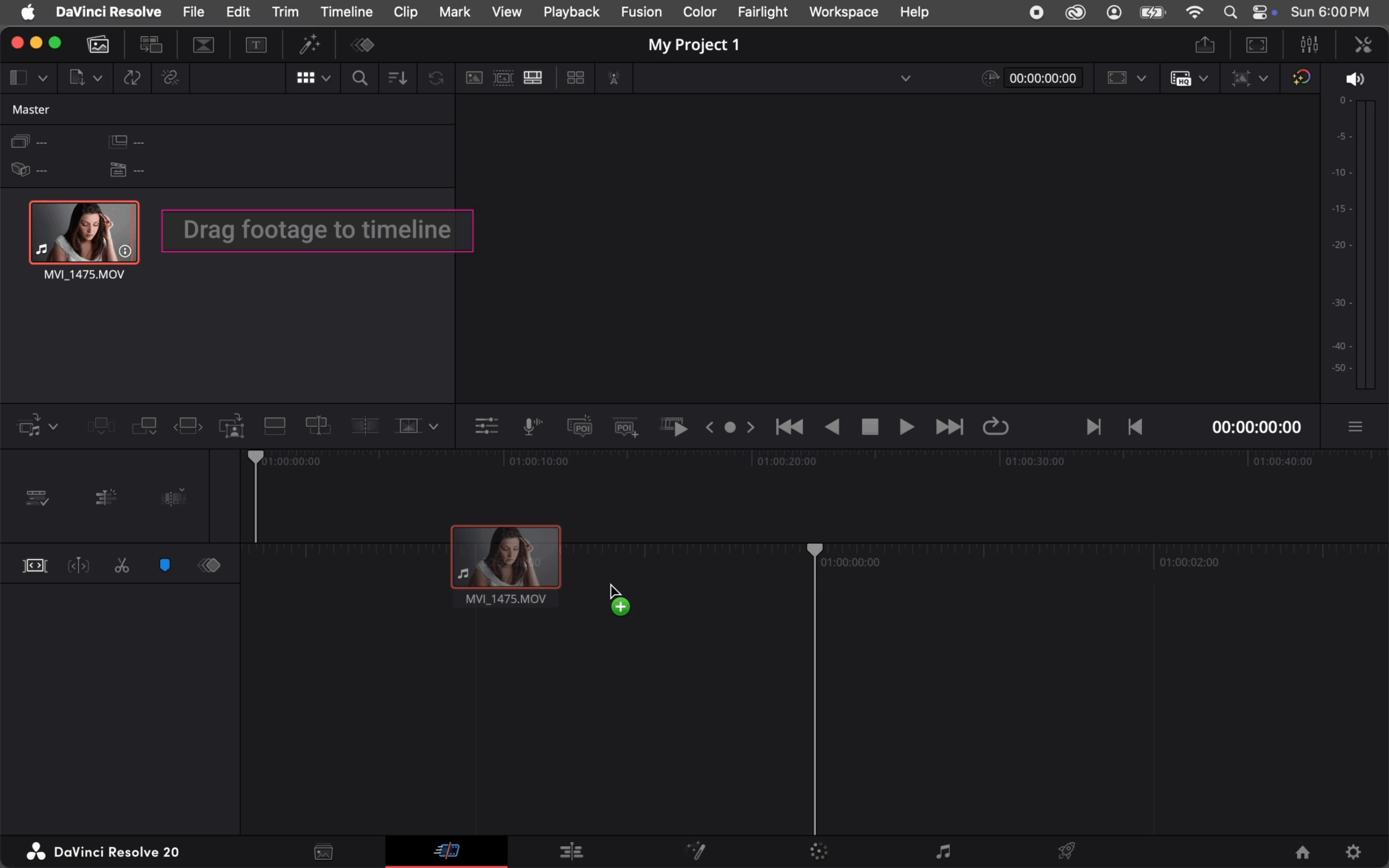Select the MVI_1475.MOV clip thumbnail
1389x868 pixels.
point(85,233)
